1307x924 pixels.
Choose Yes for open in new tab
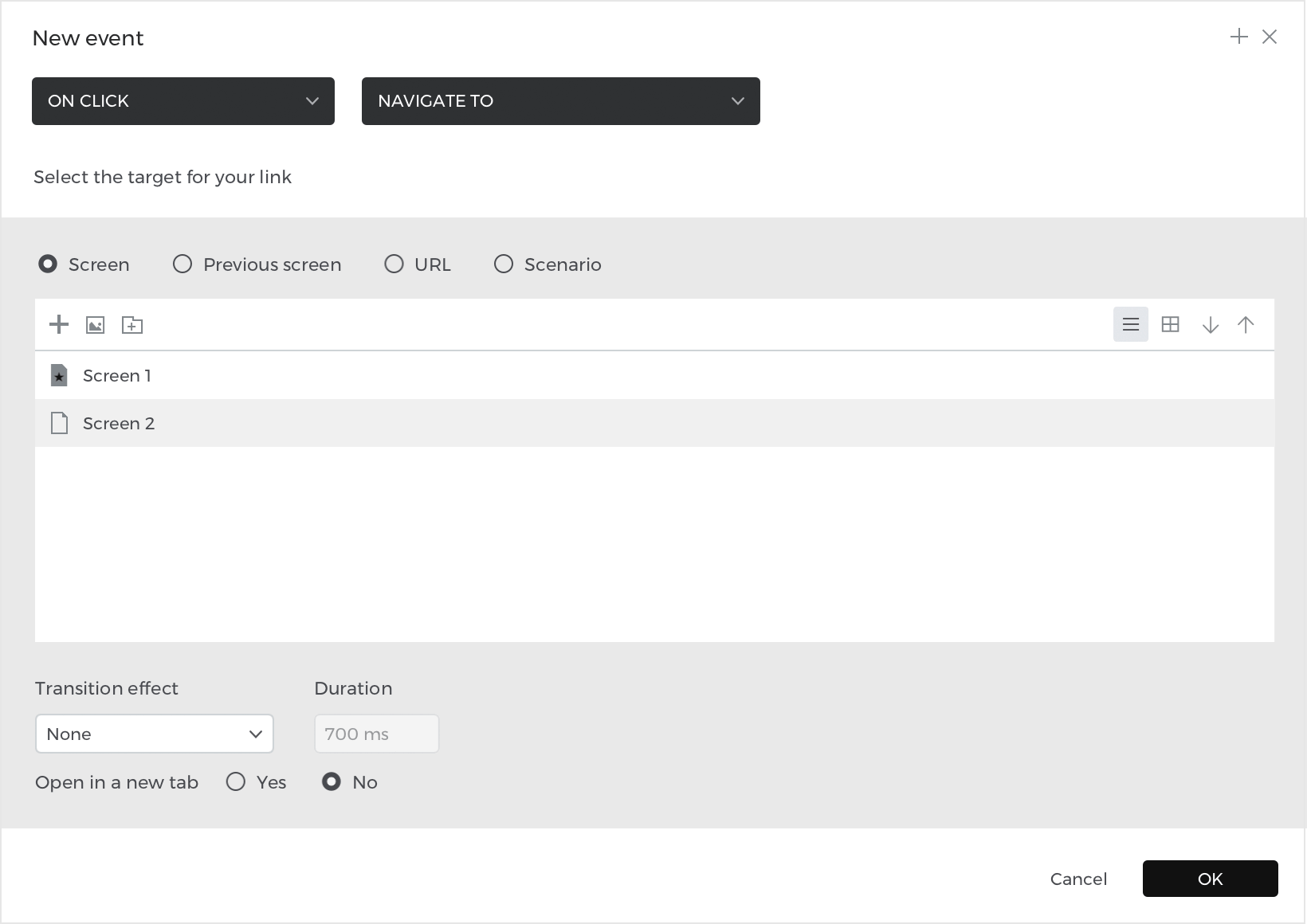pos(236,781)
